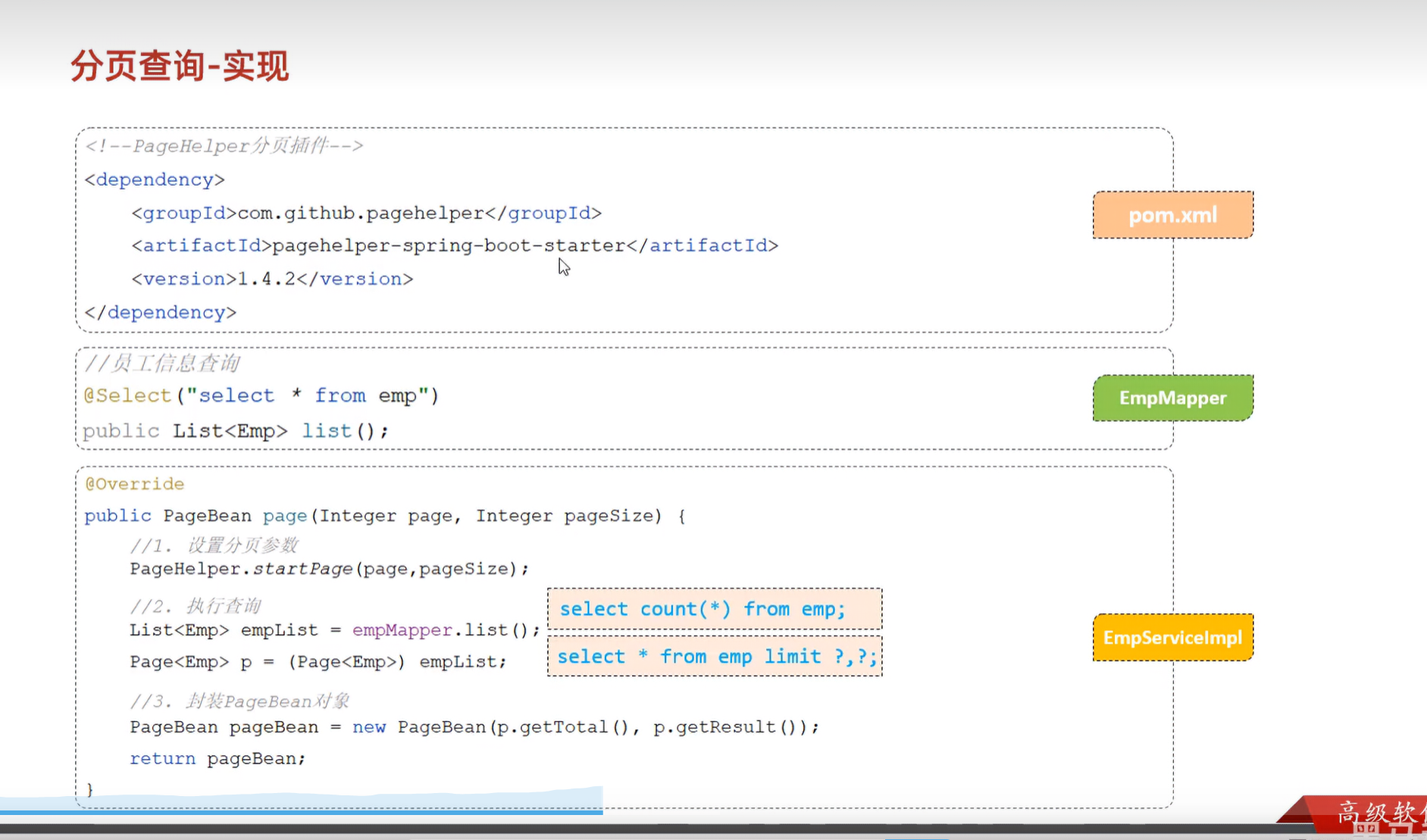
Task: Click the version 1.4.2 line
Action: click(x=272, y=279)
